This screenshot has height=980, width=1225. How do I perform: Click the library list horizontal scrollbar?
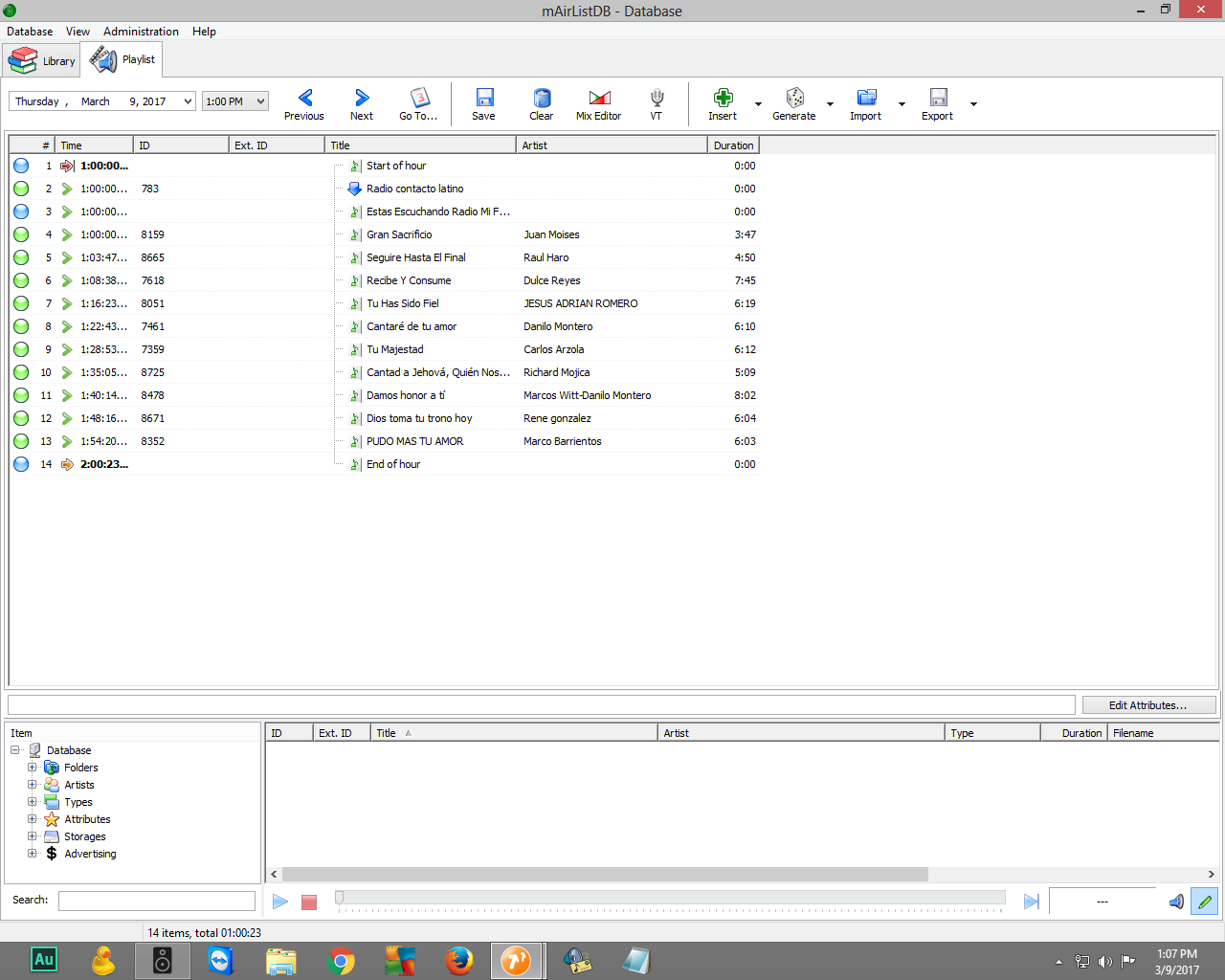pos(605,874)
